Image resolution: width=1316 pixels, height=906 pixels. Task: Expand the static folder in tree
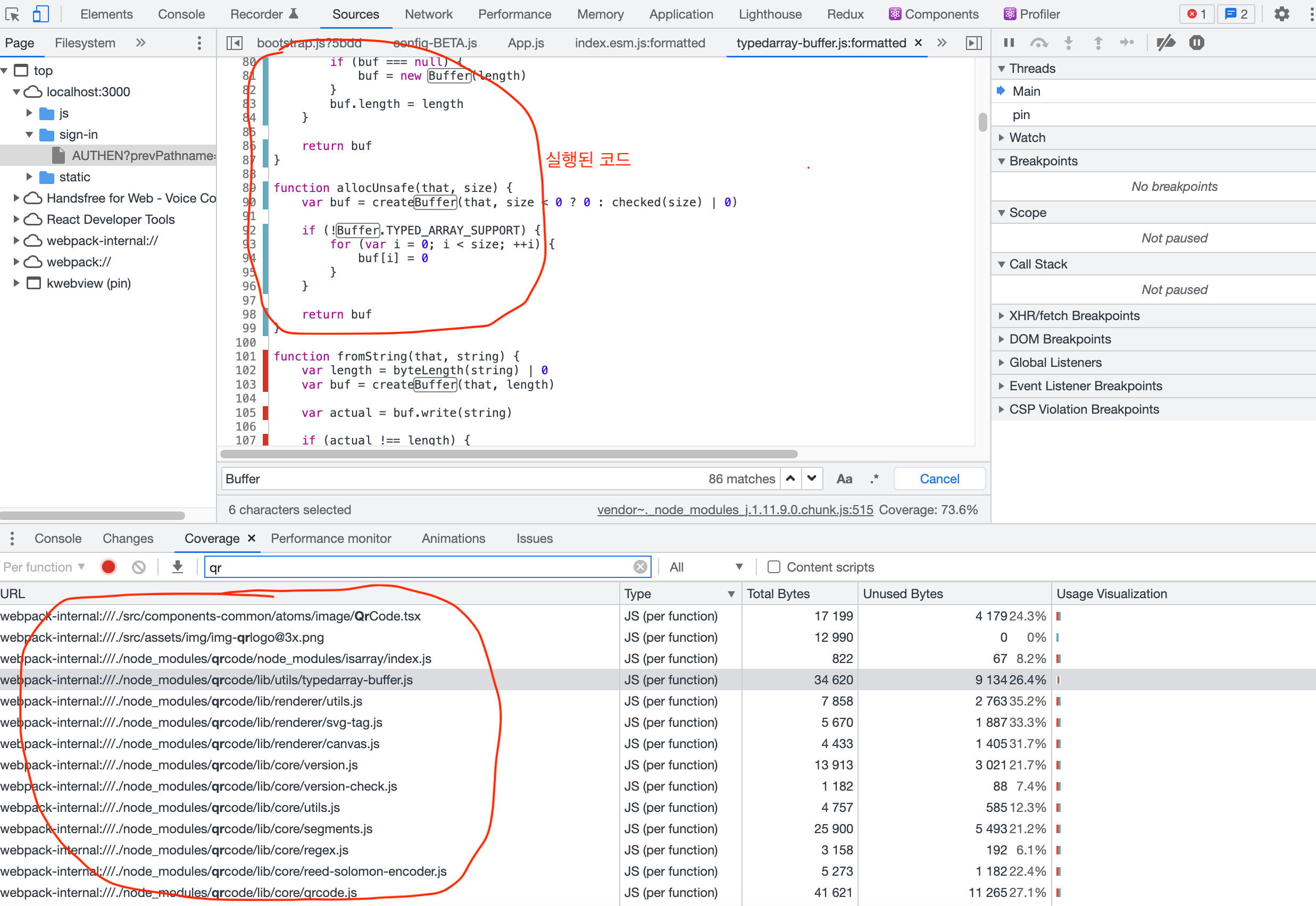pos(30,177)
